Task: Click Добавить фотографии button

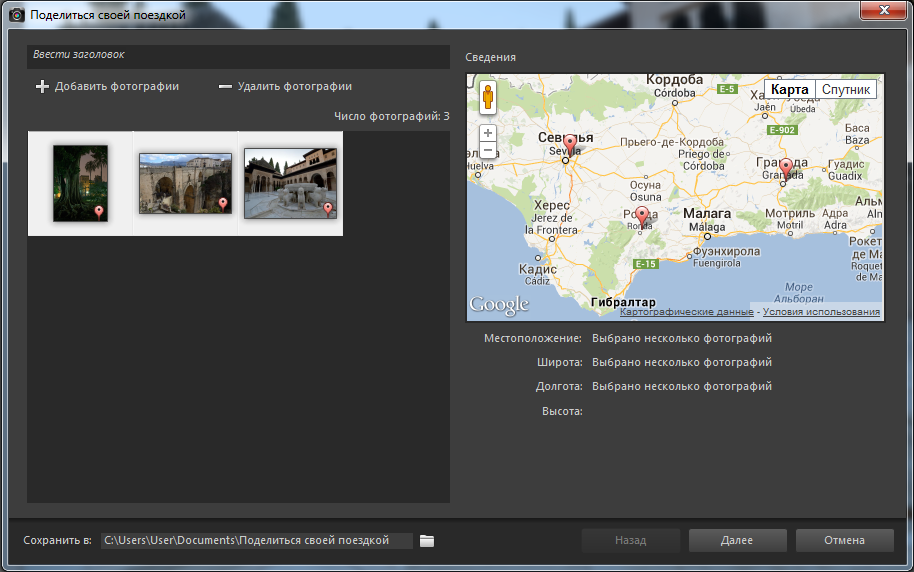Action: [x=107, y=86]
